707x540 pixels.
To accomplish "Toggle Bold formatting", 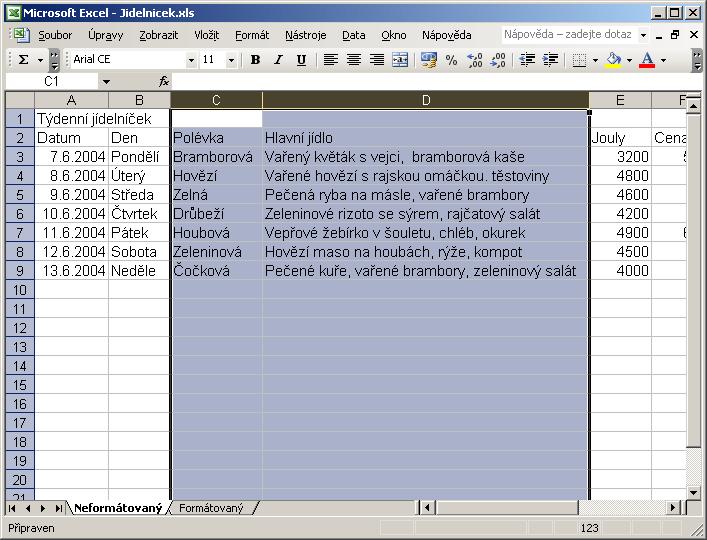I will (255, 59).
